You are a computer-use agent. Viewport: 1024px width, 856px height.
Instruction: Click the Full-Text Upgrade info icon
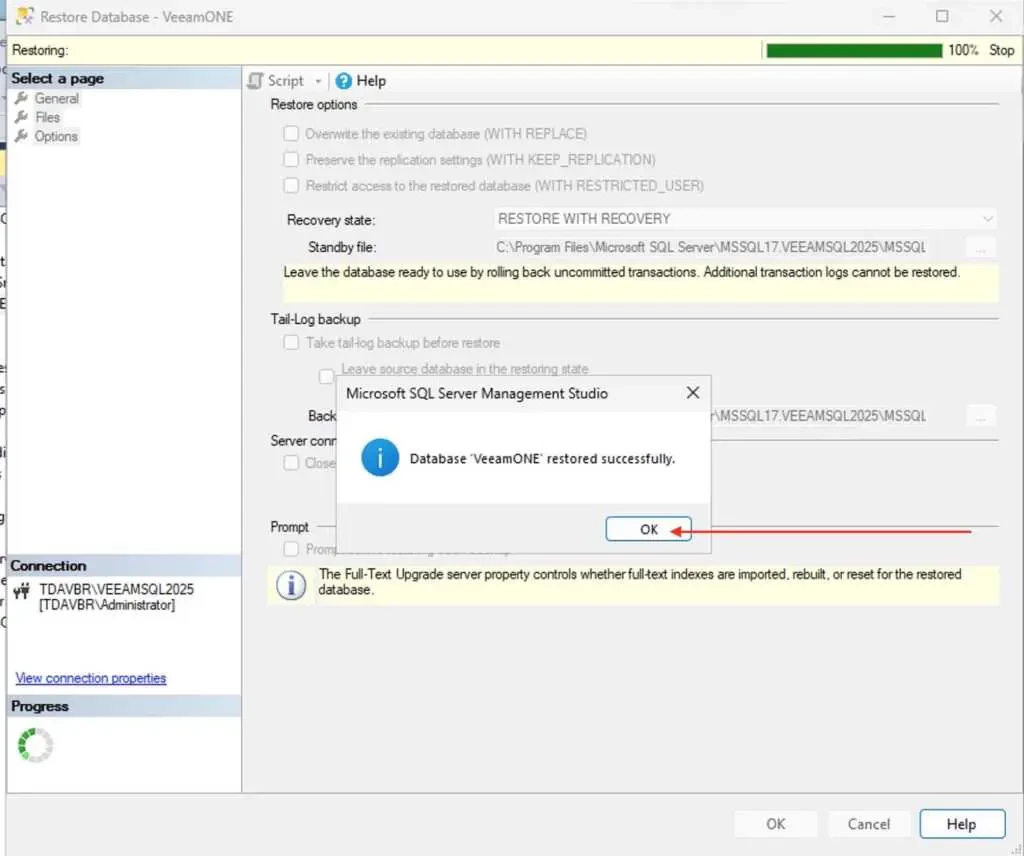point(291,585)
